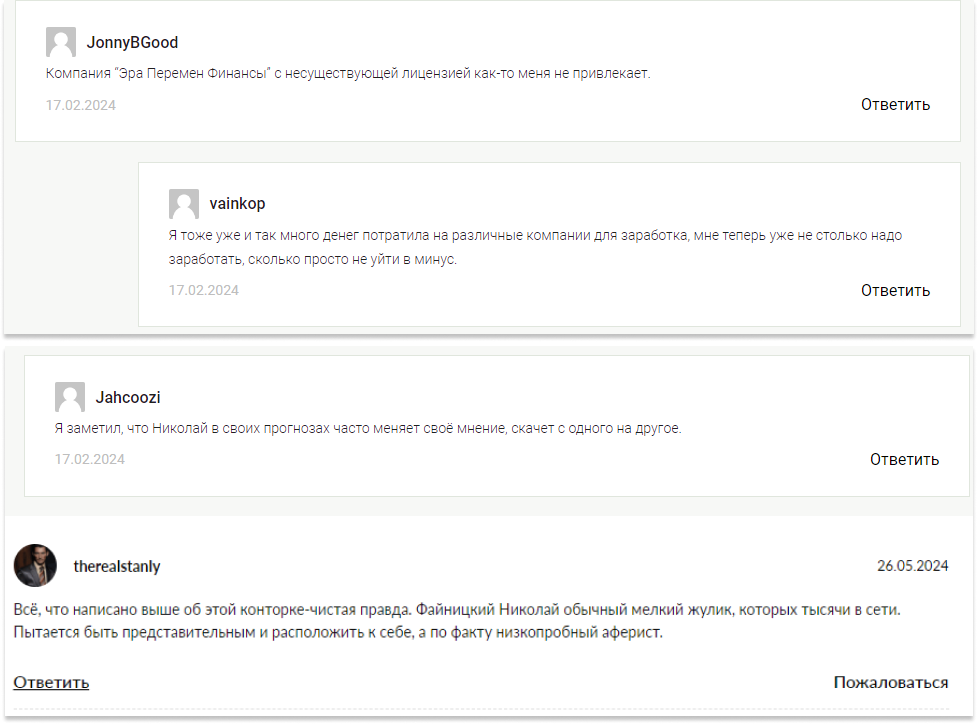Select the vainkop username

coord(237,204)
